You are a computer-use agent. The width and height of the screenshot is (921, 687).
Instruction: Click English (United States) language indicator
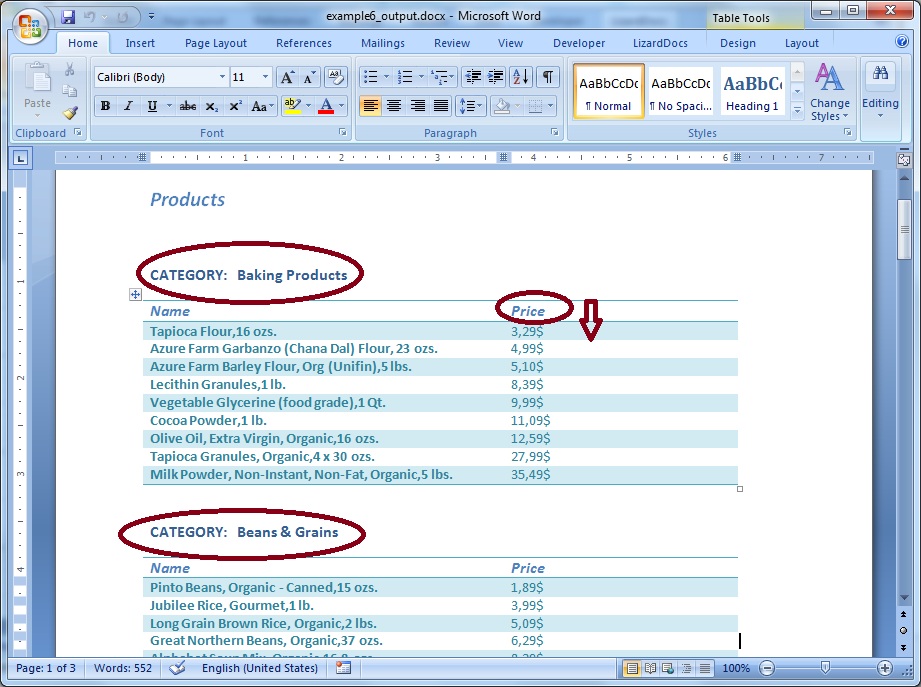(260, 668)
